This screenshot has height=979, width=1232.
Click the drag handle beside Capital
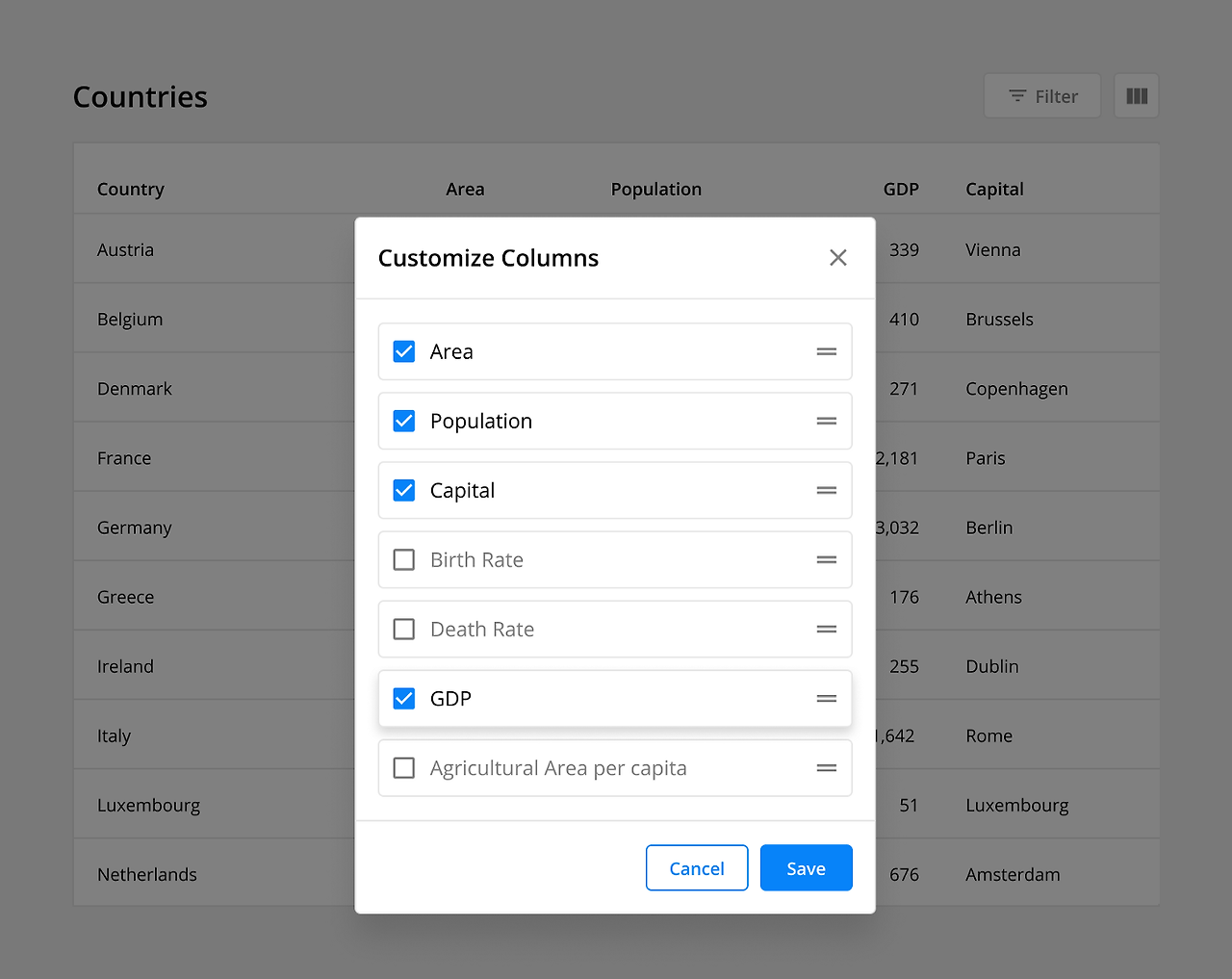826,490
